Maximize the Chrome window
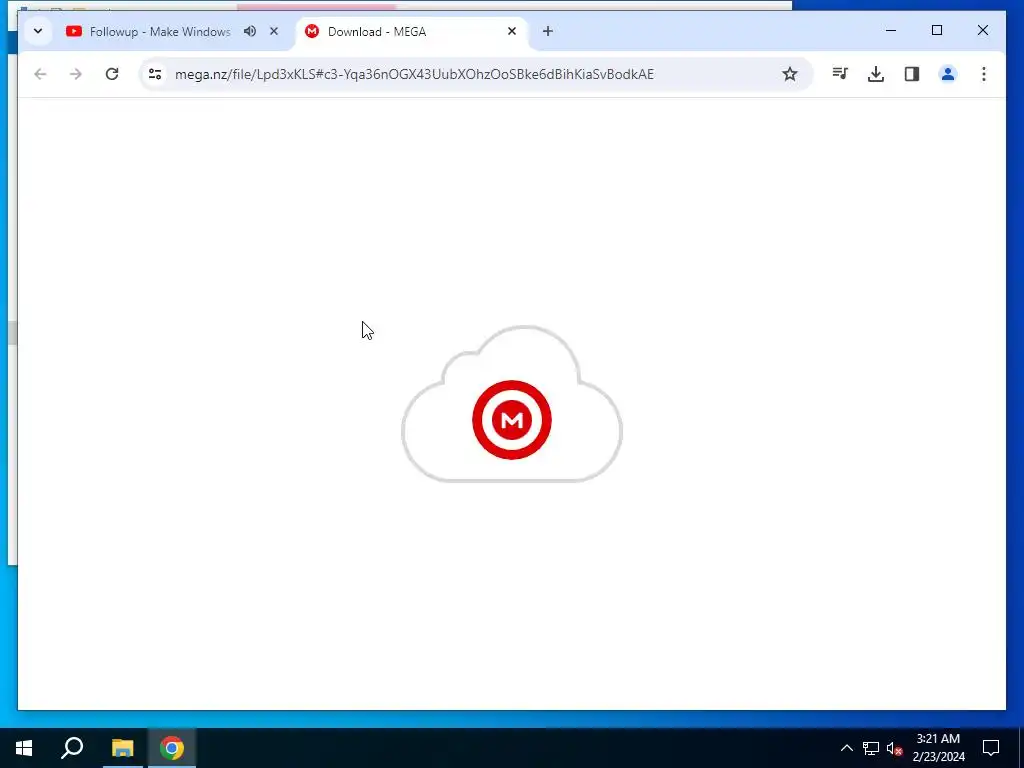 tap(937, 30)
